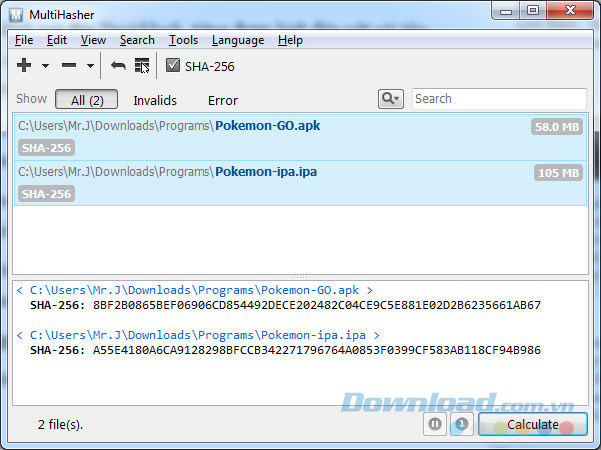Click the 58.0 MB size badge
Image resolution: width=601 pixels, height=450 pixels.
pos(557,126)
